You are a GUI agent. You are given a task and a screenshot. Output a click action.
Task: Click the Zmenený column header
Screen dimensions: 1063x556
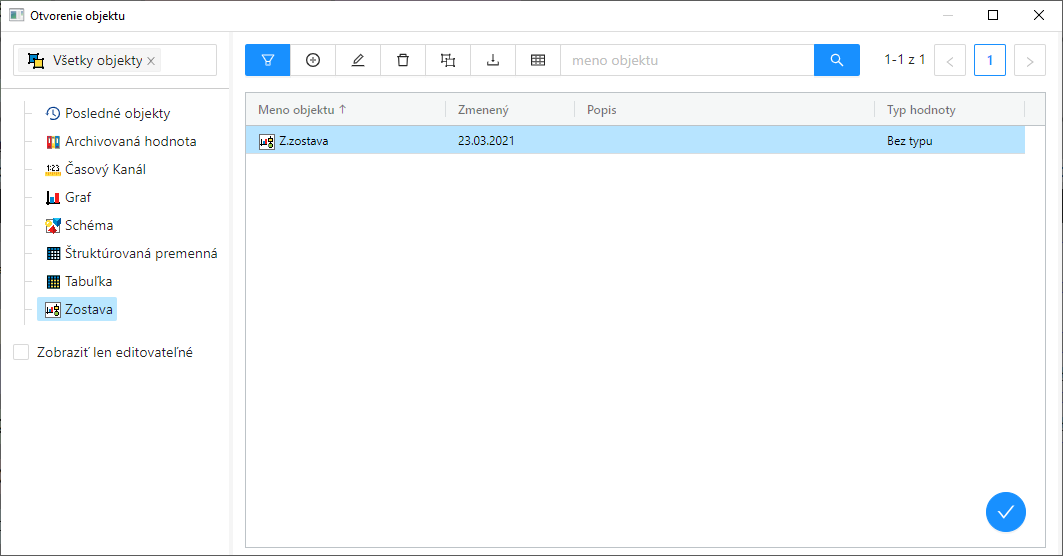[x=483, y=110]
